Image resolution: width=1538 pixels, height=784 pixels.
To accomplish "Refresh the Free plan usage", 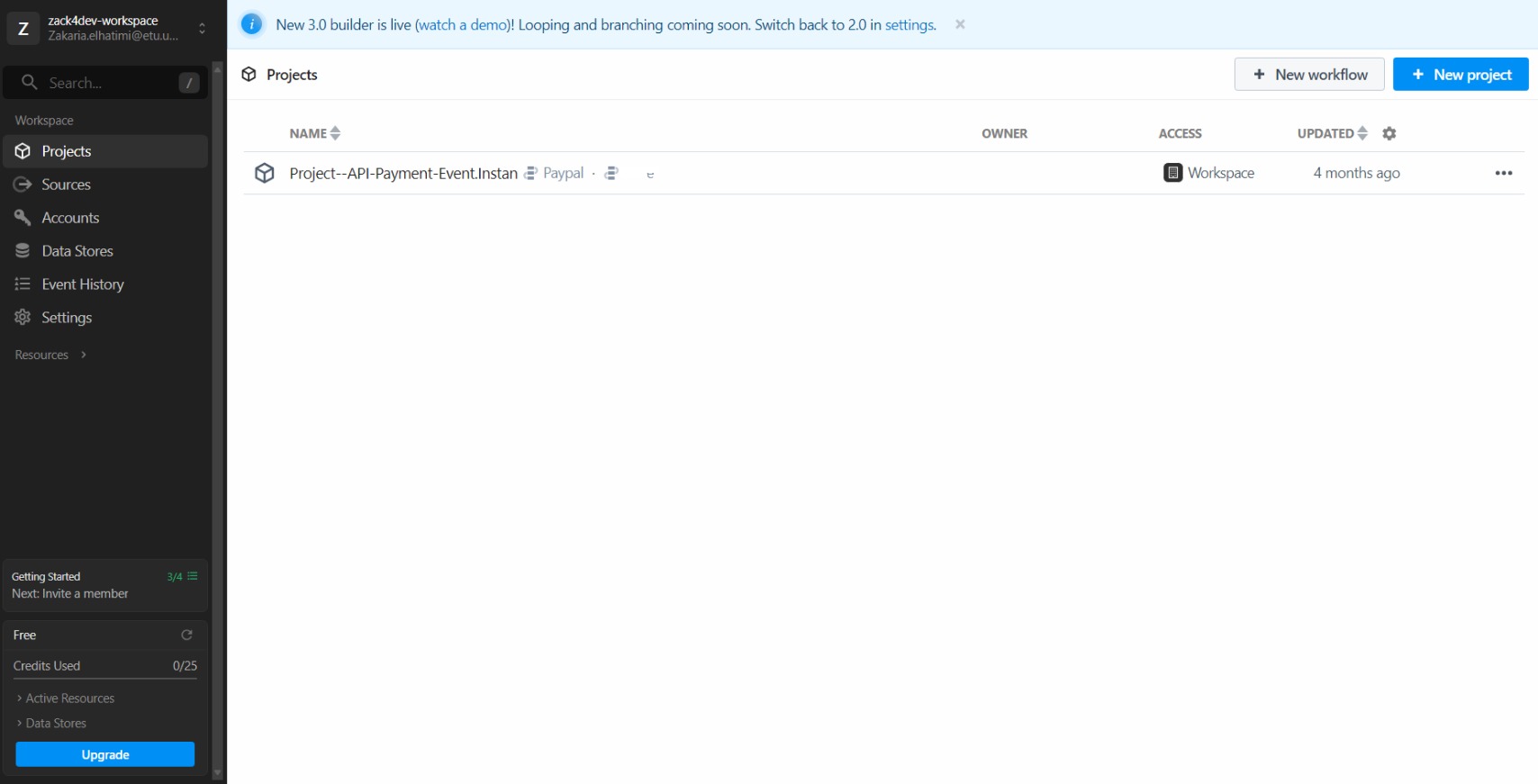I will tap(187, 635).
